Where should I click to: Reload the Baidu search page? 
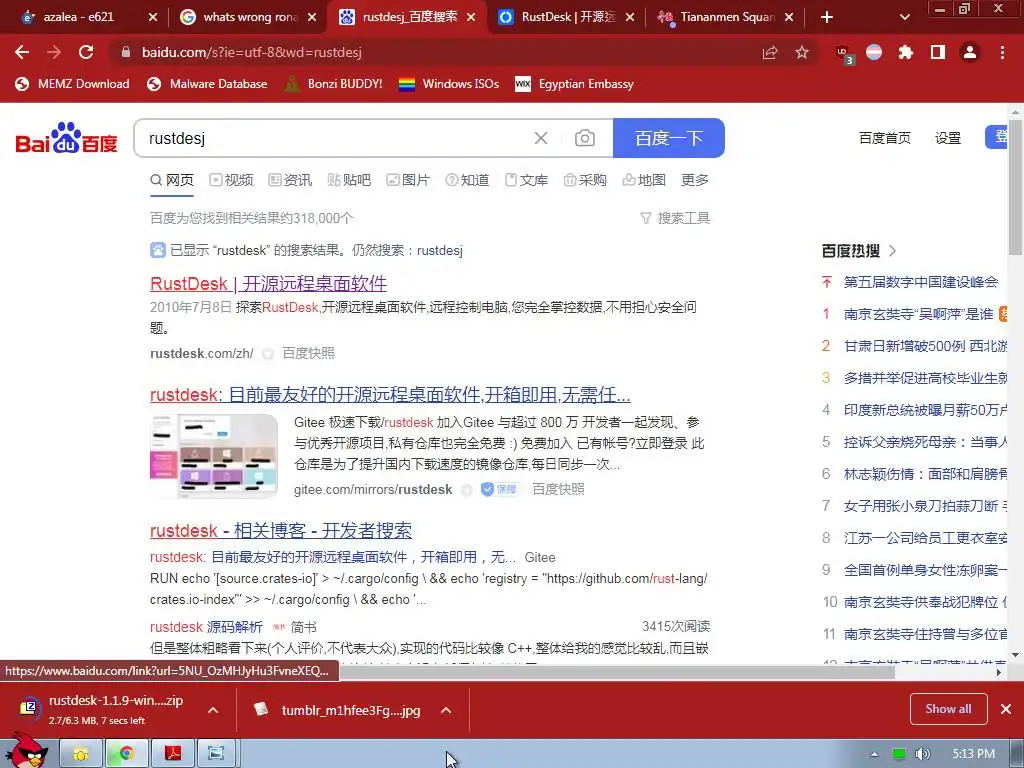coord(86,52)
